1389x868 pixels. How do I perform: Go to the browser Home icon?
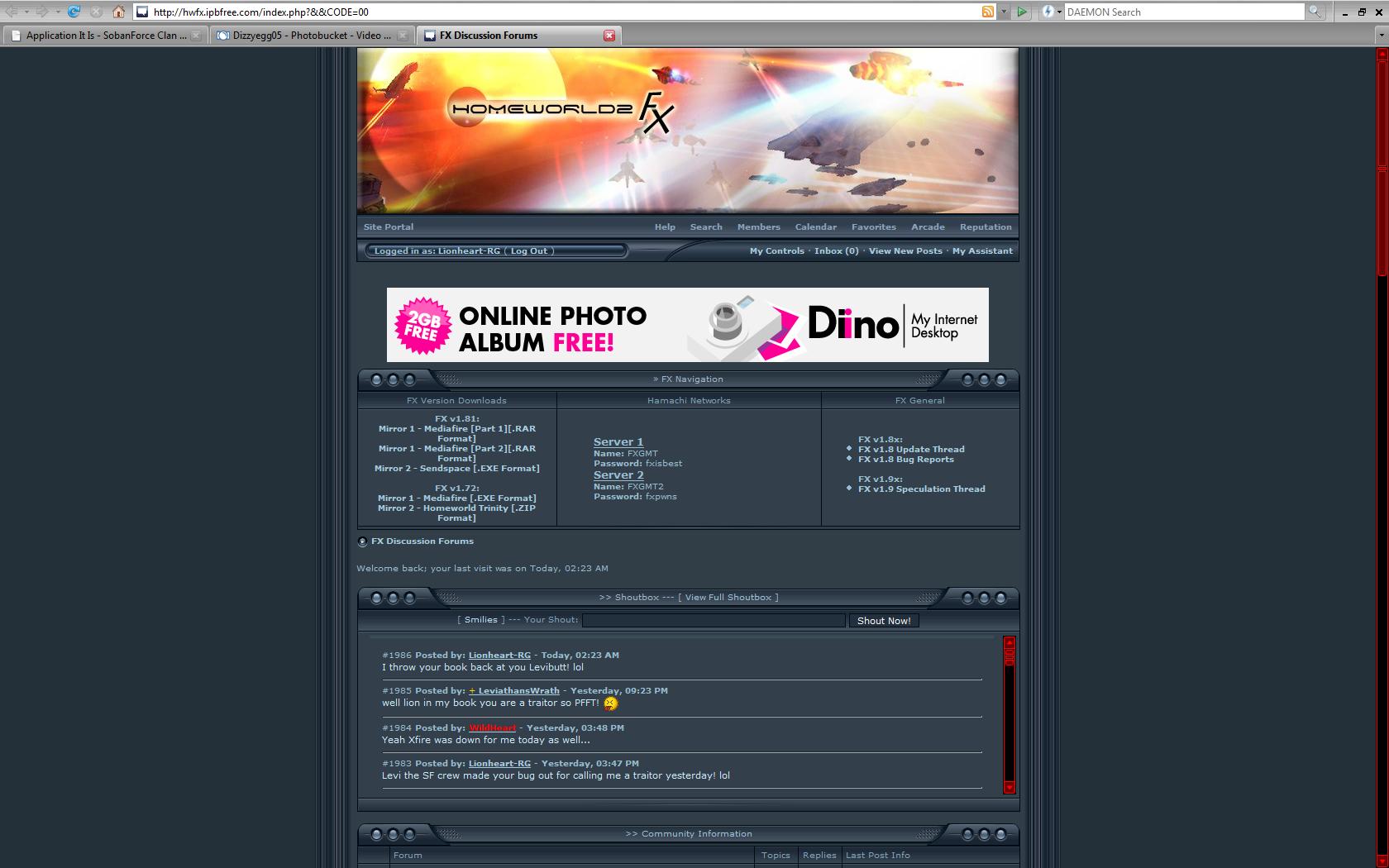click(x=118, y=12)
